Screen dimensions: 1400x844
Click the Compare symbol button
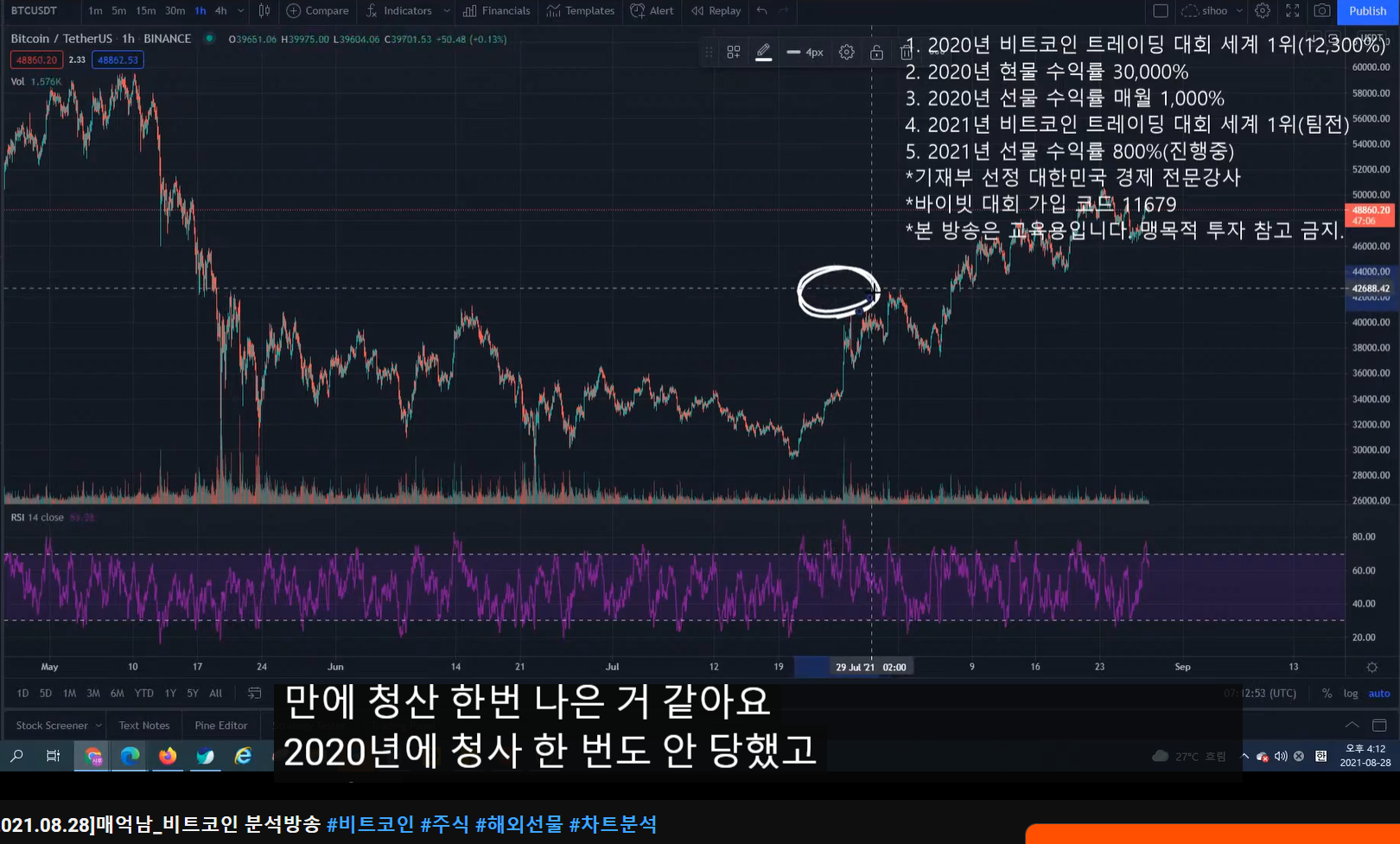point(317,11)
